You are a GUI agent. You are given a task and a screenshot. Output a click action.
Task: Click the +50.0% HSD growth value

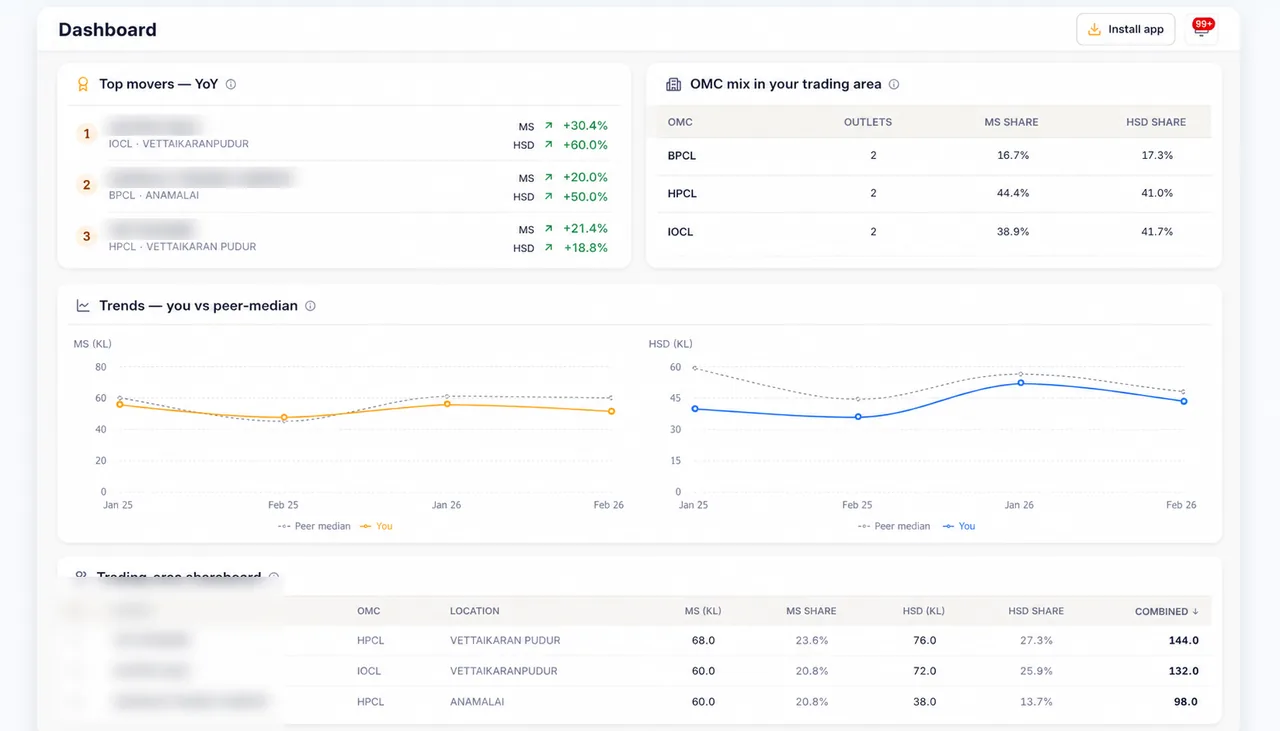(585, 197)
